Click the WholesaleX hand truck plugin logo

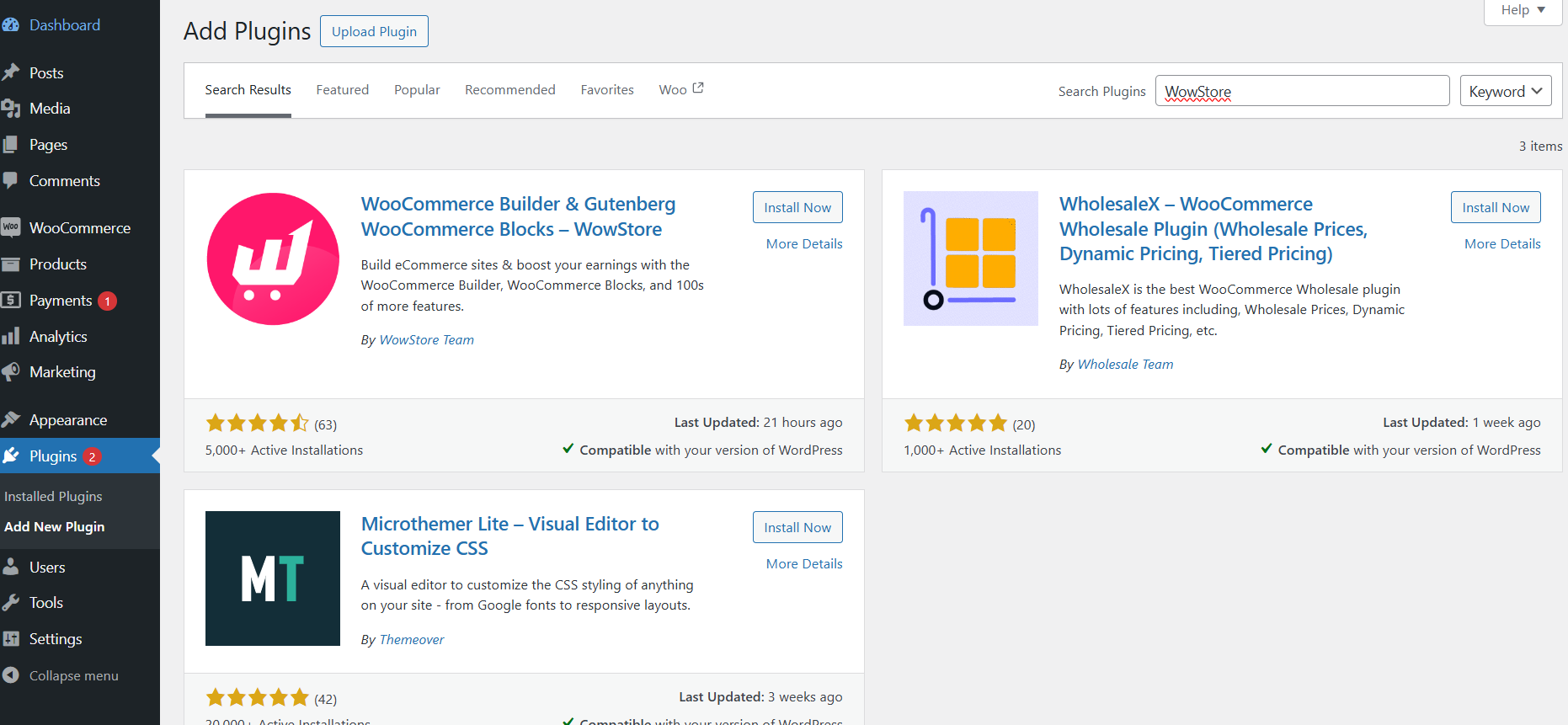(x=971, y=259)
